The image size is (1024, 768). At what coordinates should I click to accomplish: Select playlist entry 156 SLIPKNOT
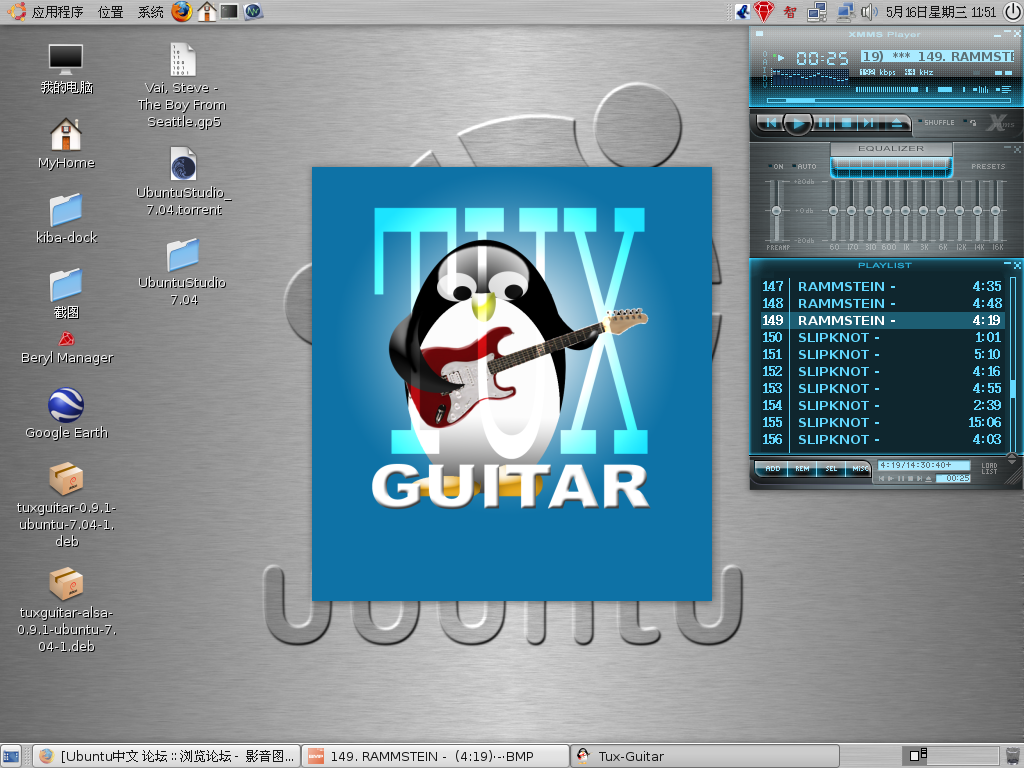pos(882,439)
